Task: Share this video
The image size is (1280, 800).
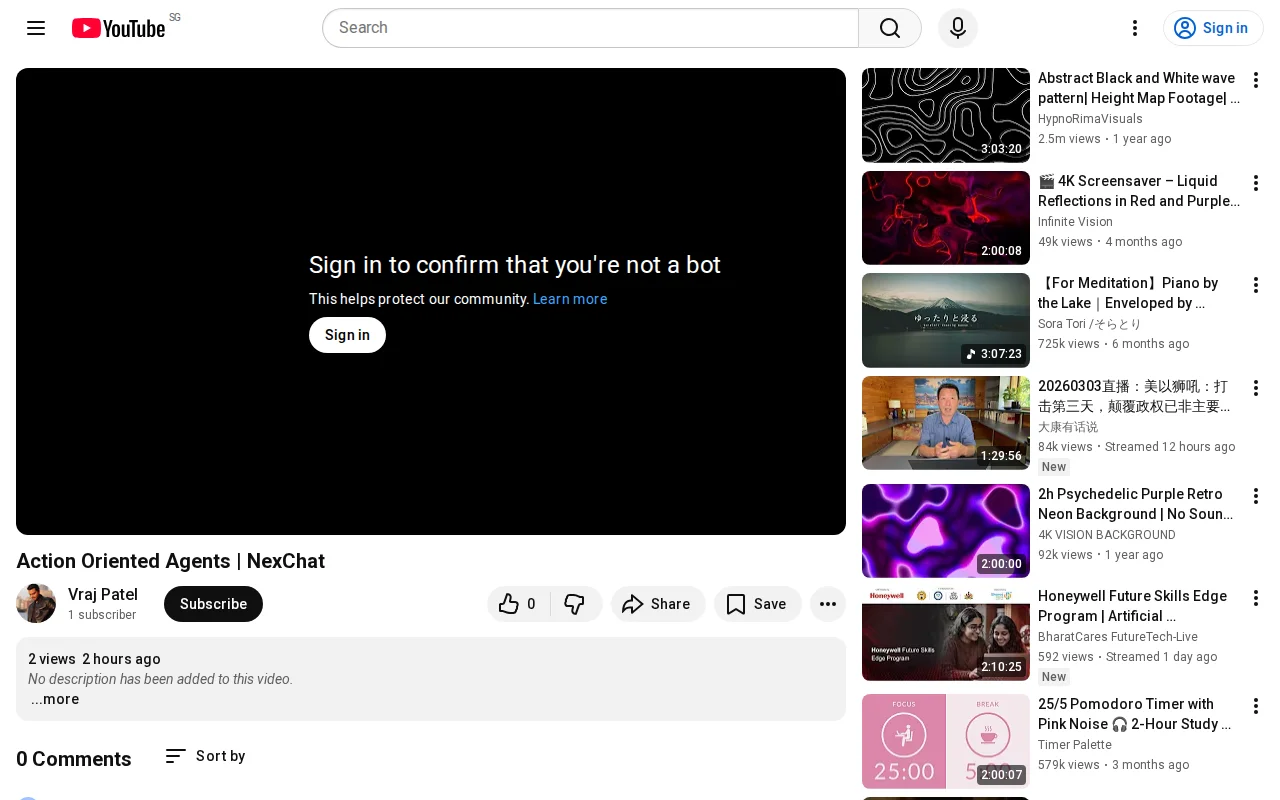Action: coord(658,604)
